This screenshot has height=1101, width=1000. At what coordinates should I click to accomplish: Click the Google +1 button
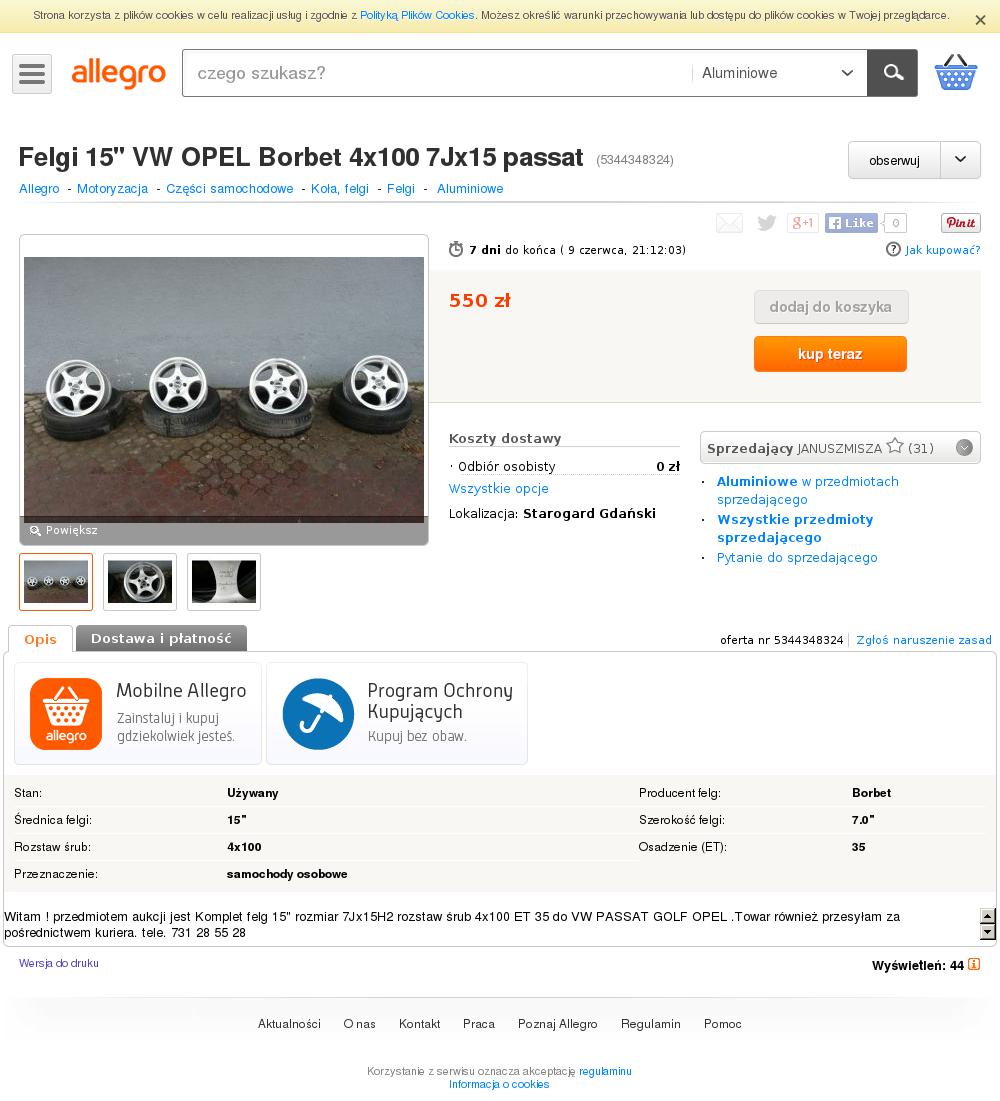coord(803,223)
